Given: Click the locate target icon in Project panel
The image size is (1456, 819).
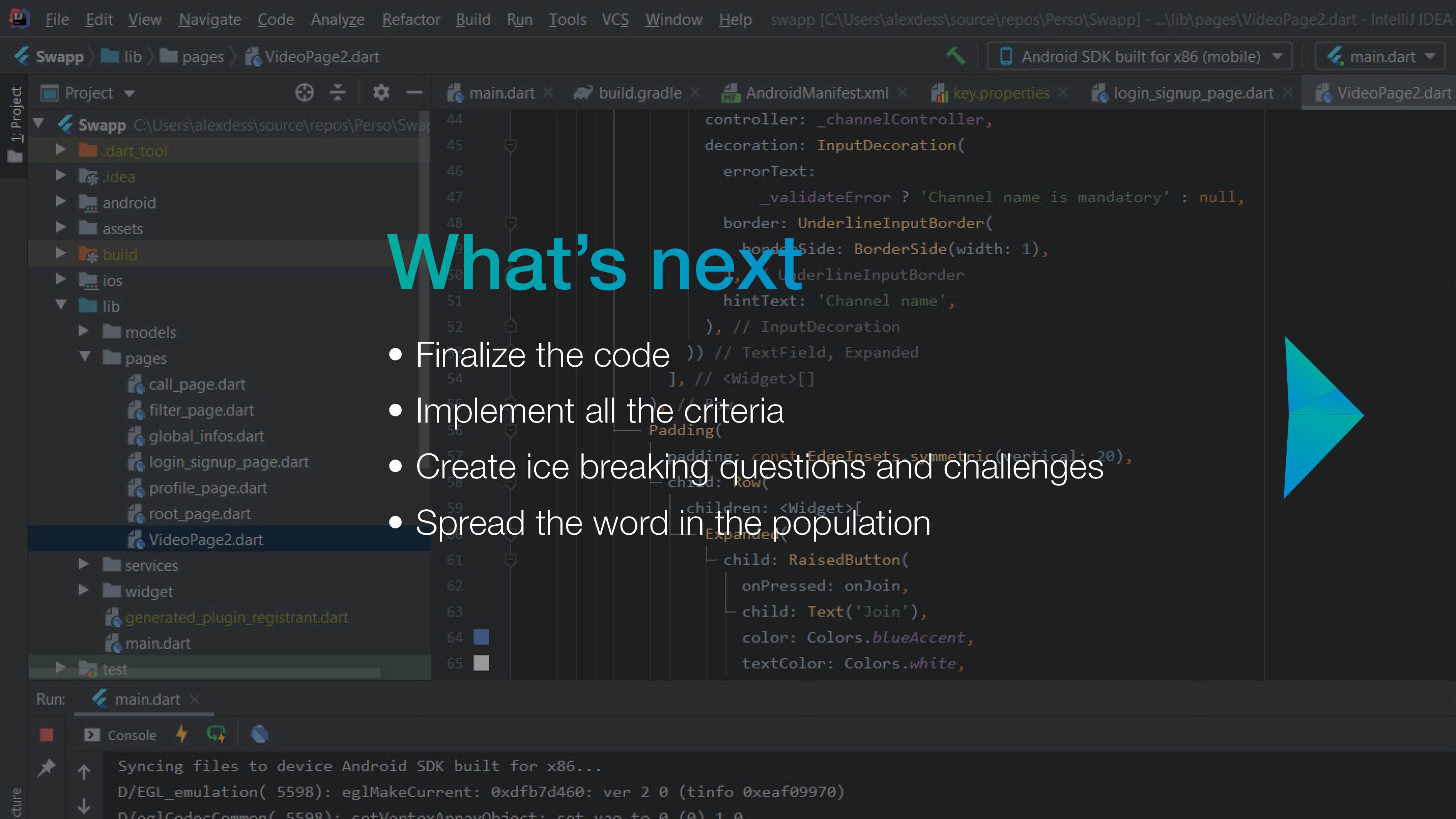Looking at the screenshot, I should click(x=304, y=92).
